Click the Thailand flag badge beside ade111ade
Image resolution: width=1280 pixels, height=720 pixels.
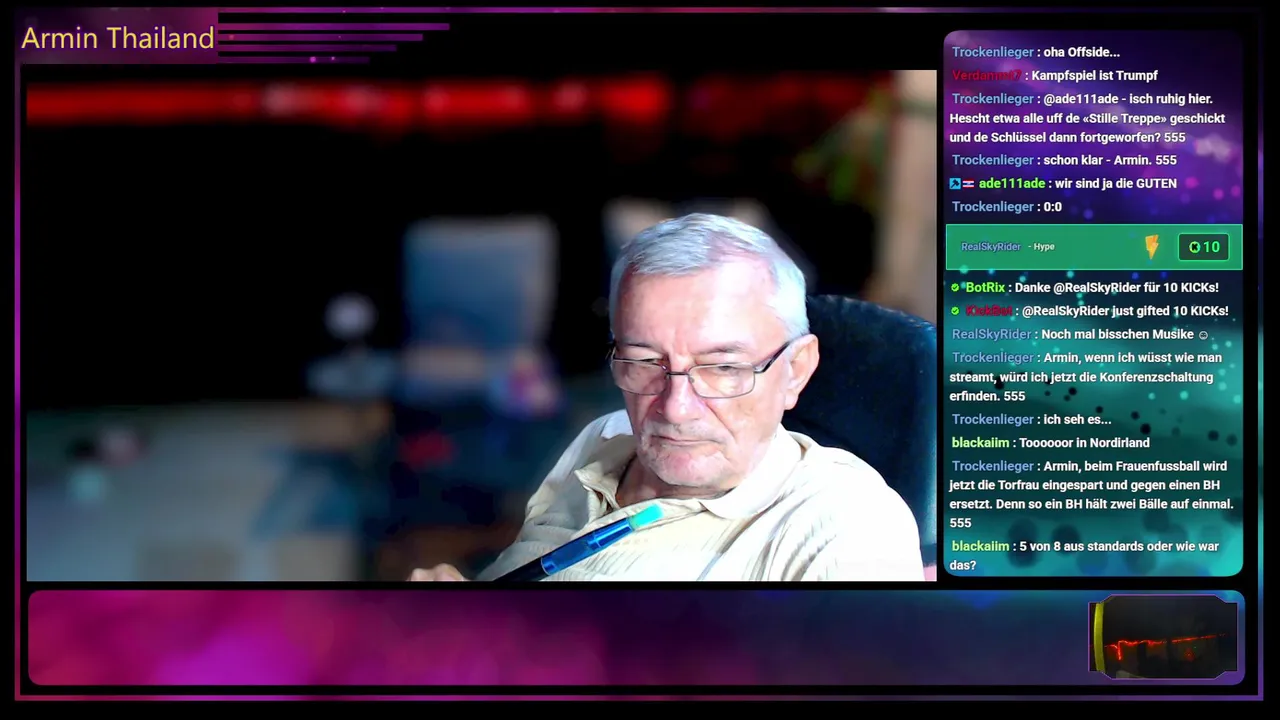point(968,184)
